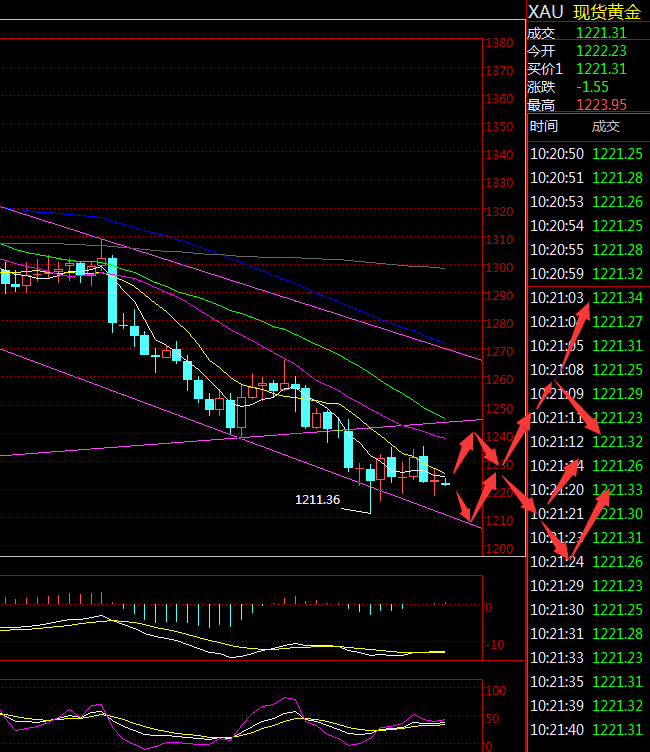The height and width of the screenshot is (752, 650).
Task: Click the 时间 column header
Action: click(544, 126)
